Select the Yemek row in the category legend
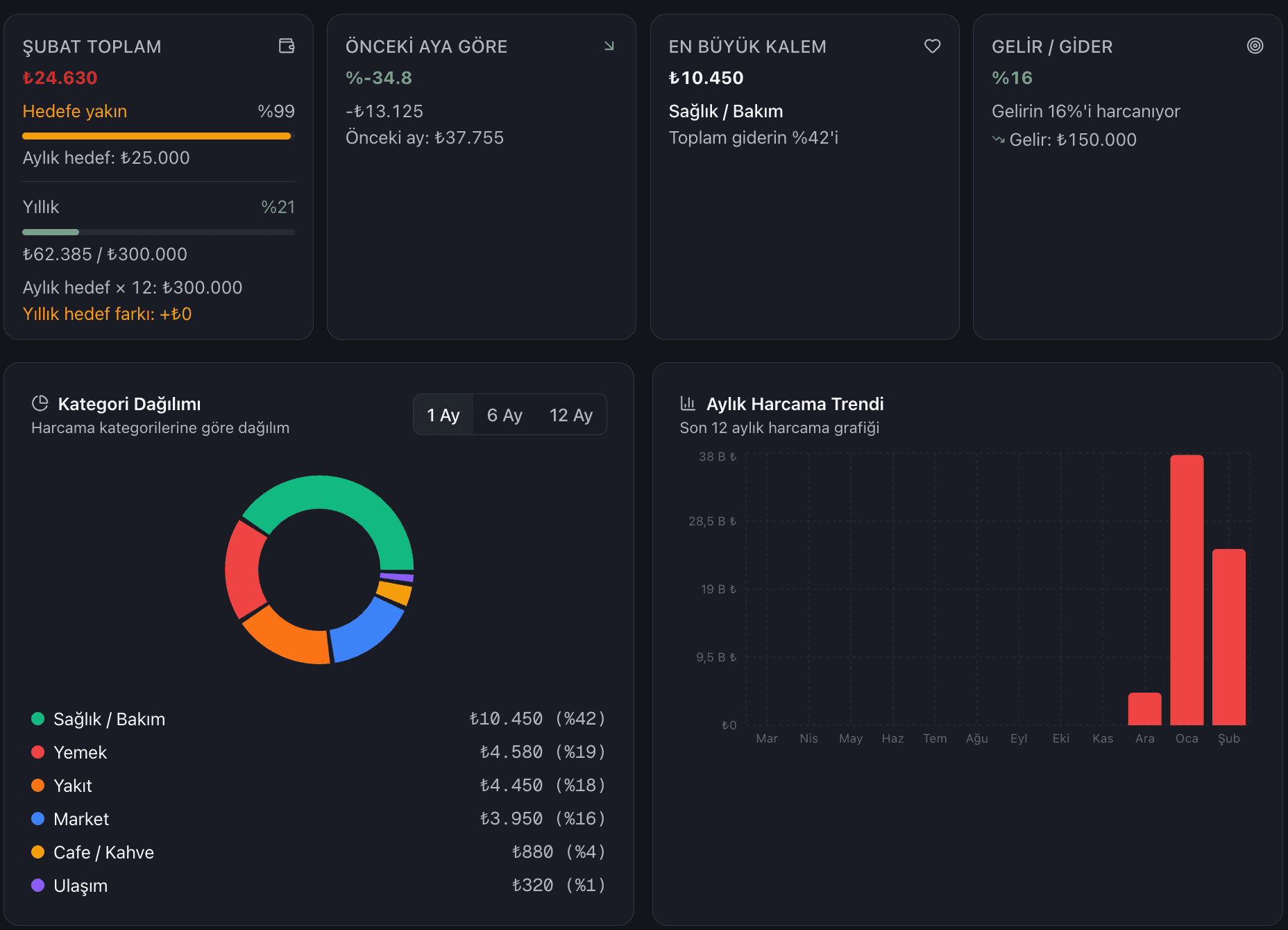Screen dimensions: 1288x930 pos(318,752)
